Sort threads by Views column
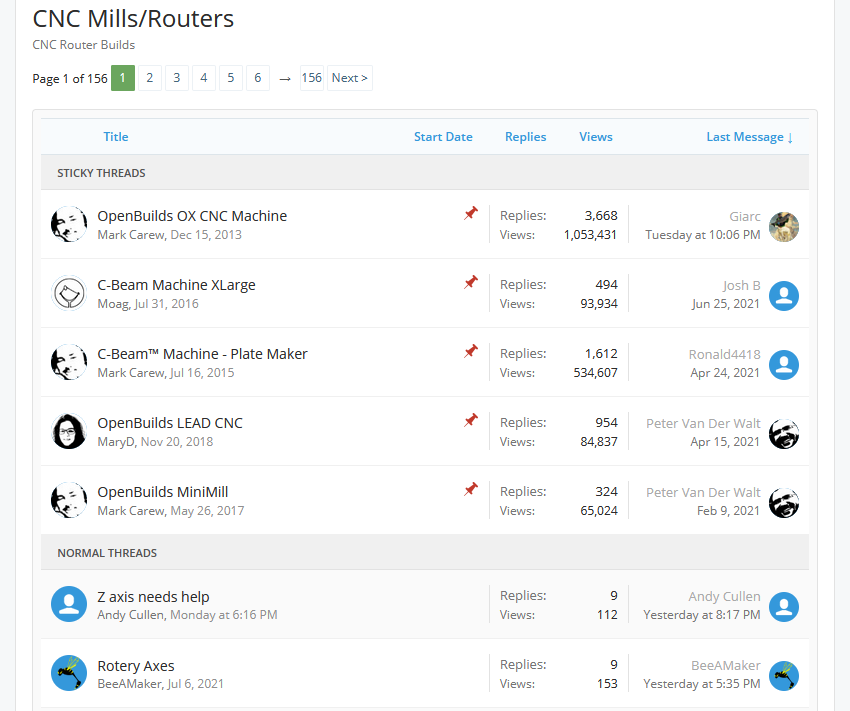The height and width of the screenshot is (711, 850). tap(596, 137)
